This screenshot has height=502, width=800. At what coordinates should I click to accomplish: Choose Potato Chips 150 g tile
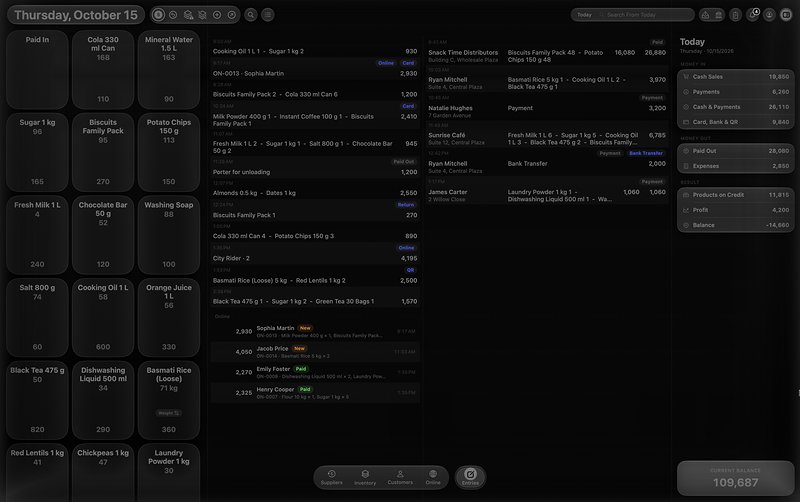(169, 152)
